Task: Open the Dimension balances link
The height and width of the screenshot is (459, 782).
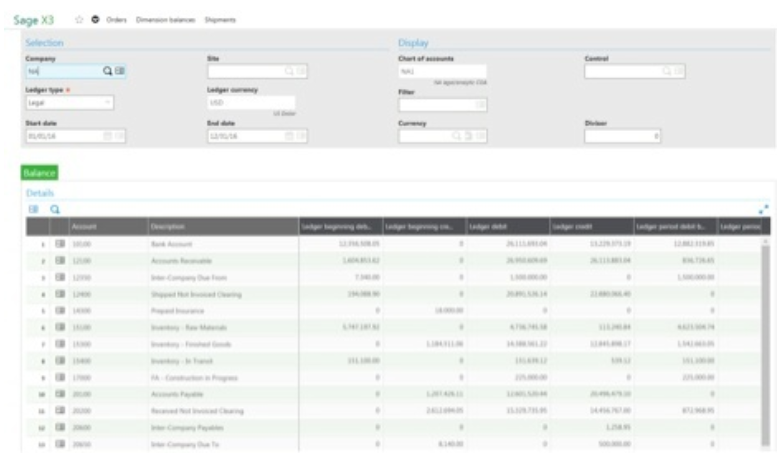Action: (166, 20)
